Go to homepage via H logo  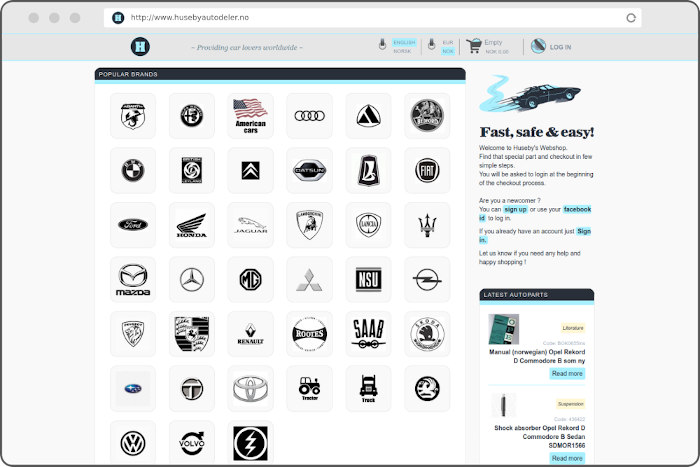coord(140,47)
